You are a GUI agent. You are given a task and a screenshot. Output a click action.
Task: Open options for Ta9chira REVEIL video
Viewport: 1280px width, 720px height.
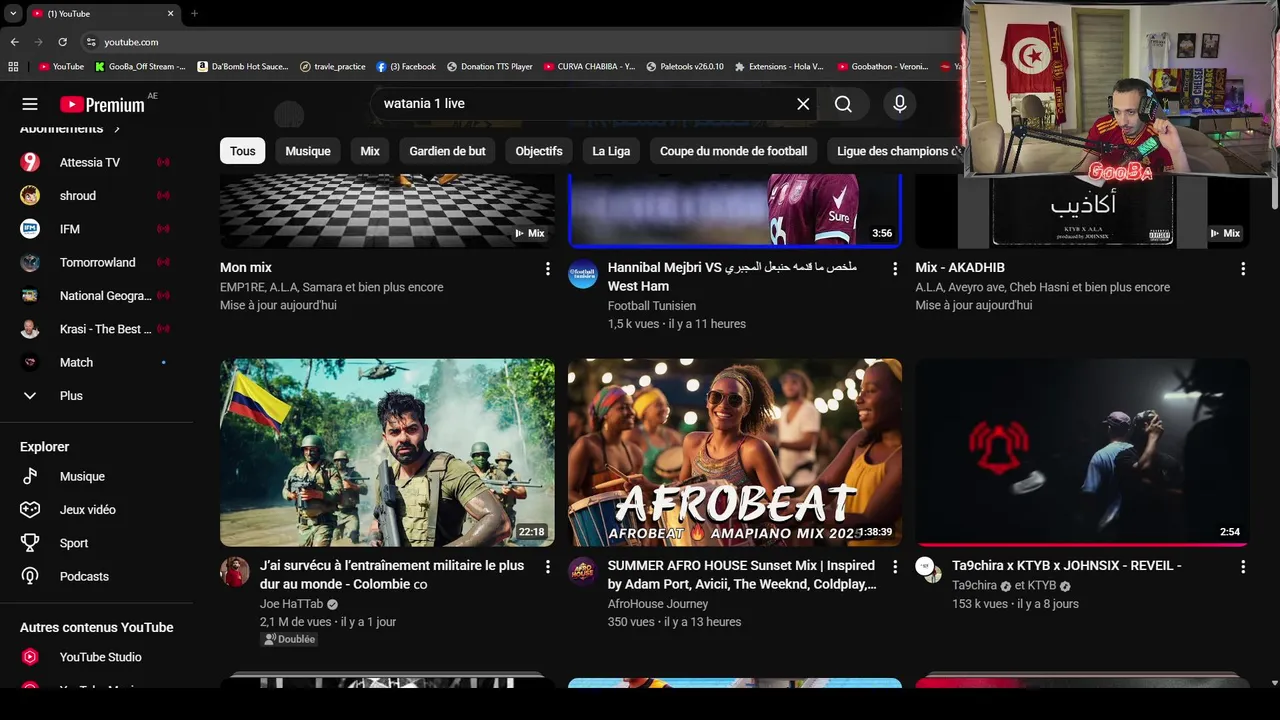(x=1243, y=567)
